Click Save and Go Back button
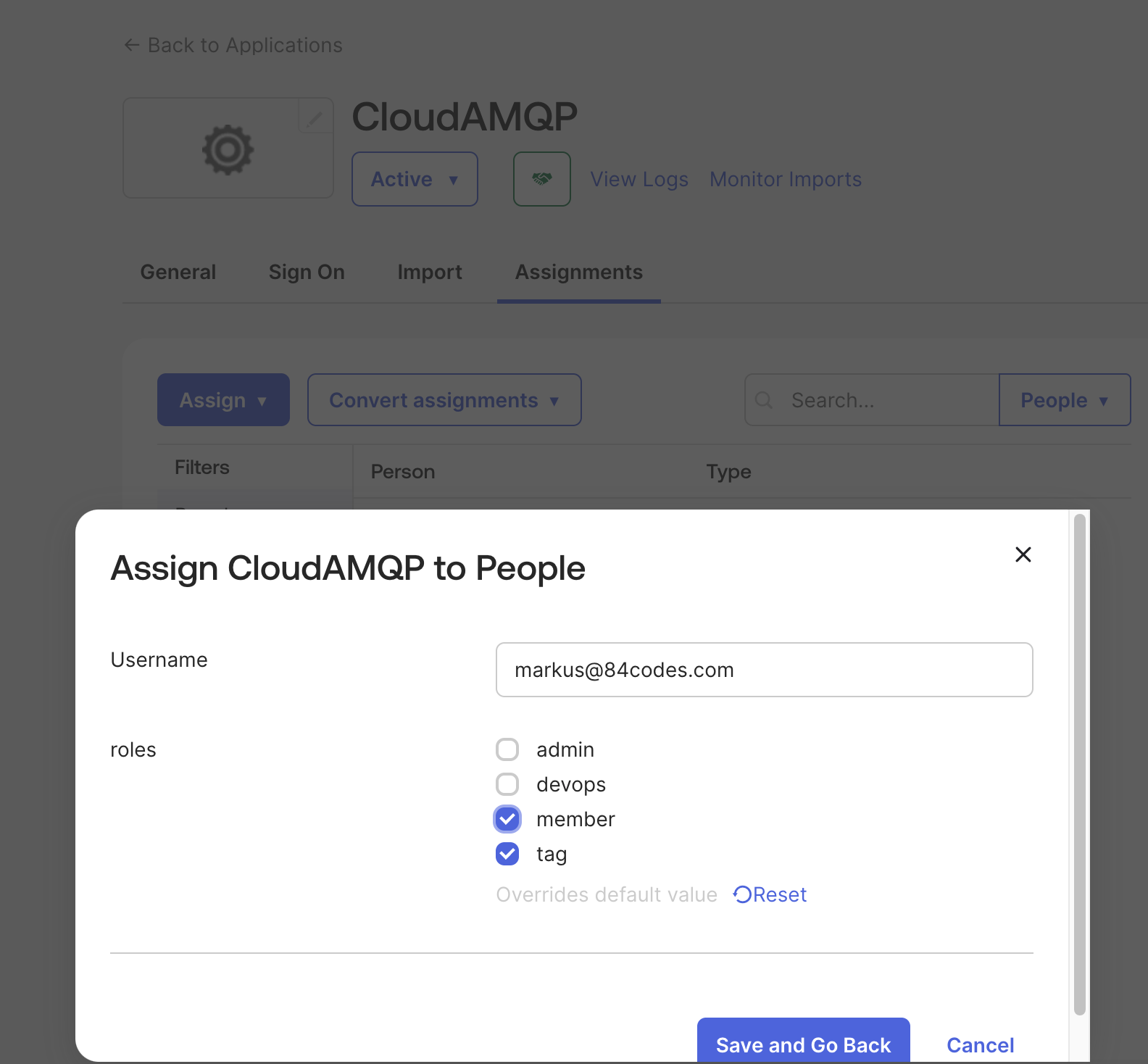Image resolution: width=1148 pixels, height=1064 pixels. pyautogui.click(x=803, y=1041)
